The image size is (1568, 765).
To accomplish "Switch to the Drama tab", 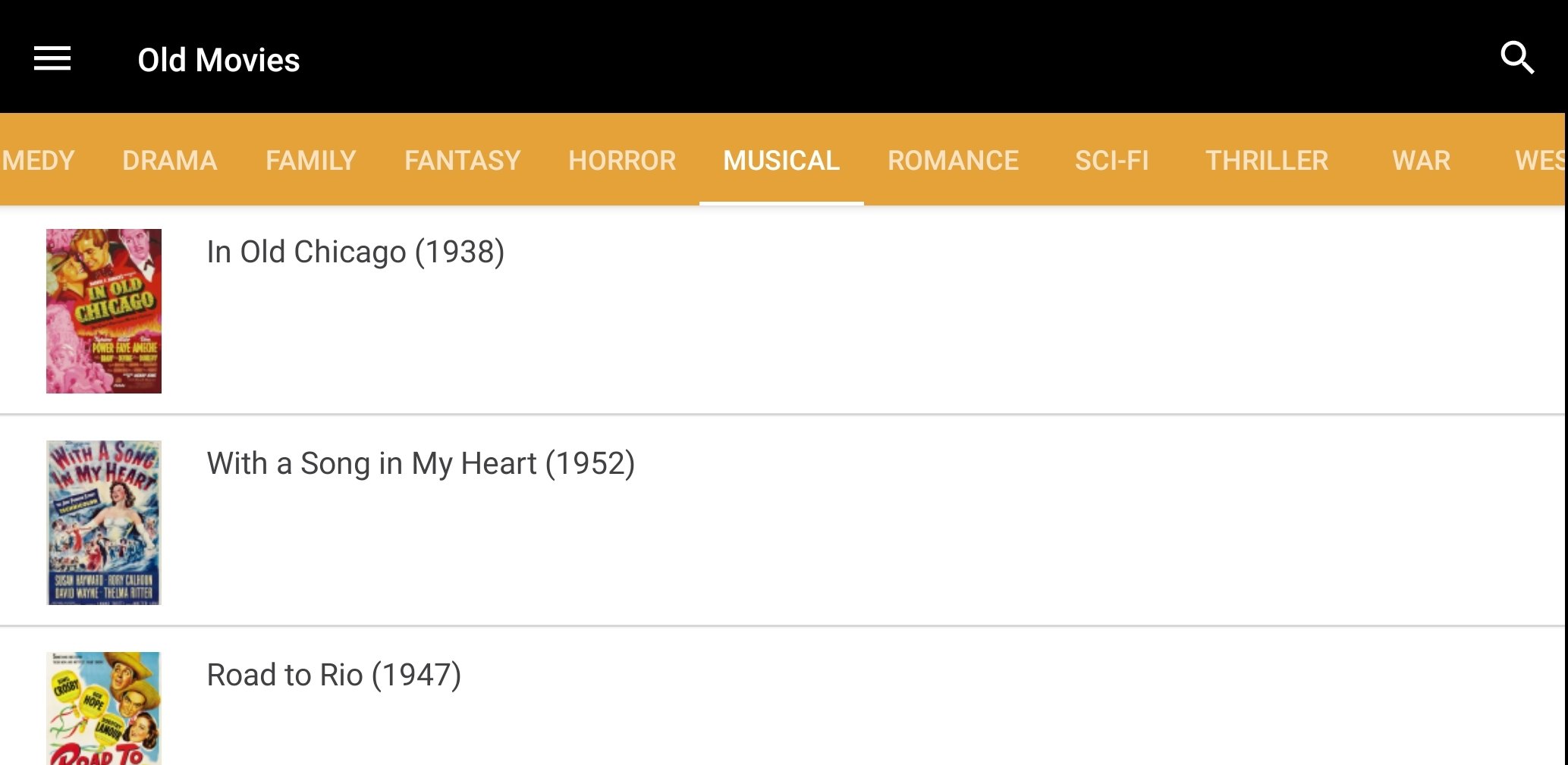I will pos(170,160).
